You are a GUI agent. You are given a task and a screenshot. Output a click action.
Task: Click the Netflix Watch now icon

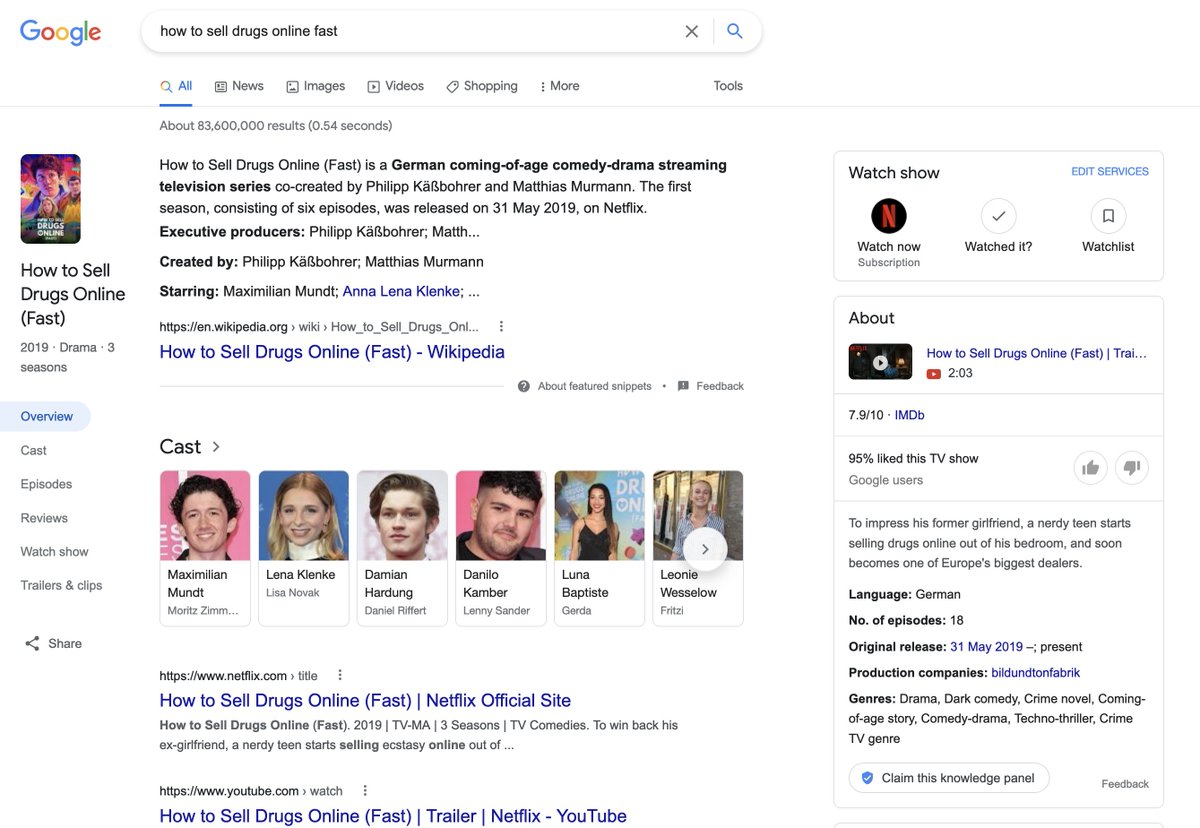888,215
